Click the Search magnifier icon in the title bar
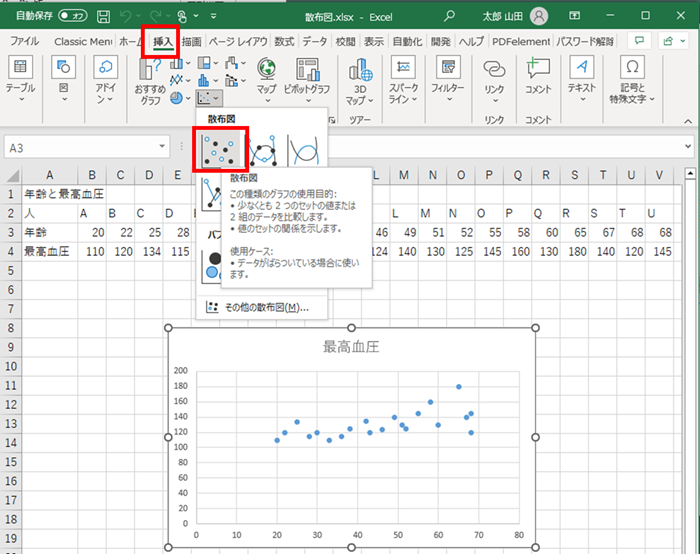Image resolution: width=700 pixels, height=554 pixels. click(x=449, y=16)
